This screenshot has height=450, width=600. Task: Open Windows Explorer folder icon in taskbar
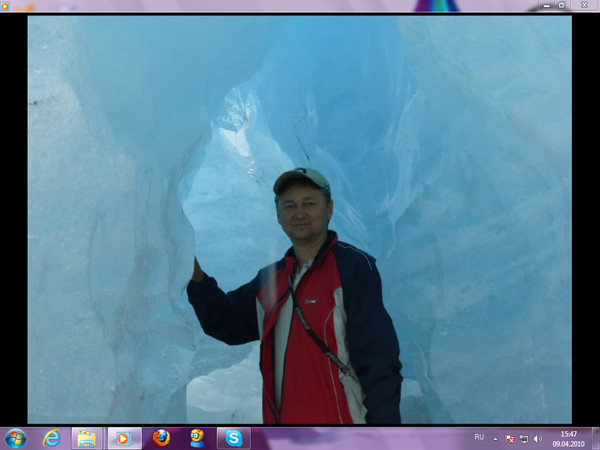click(x=87, y=438)
